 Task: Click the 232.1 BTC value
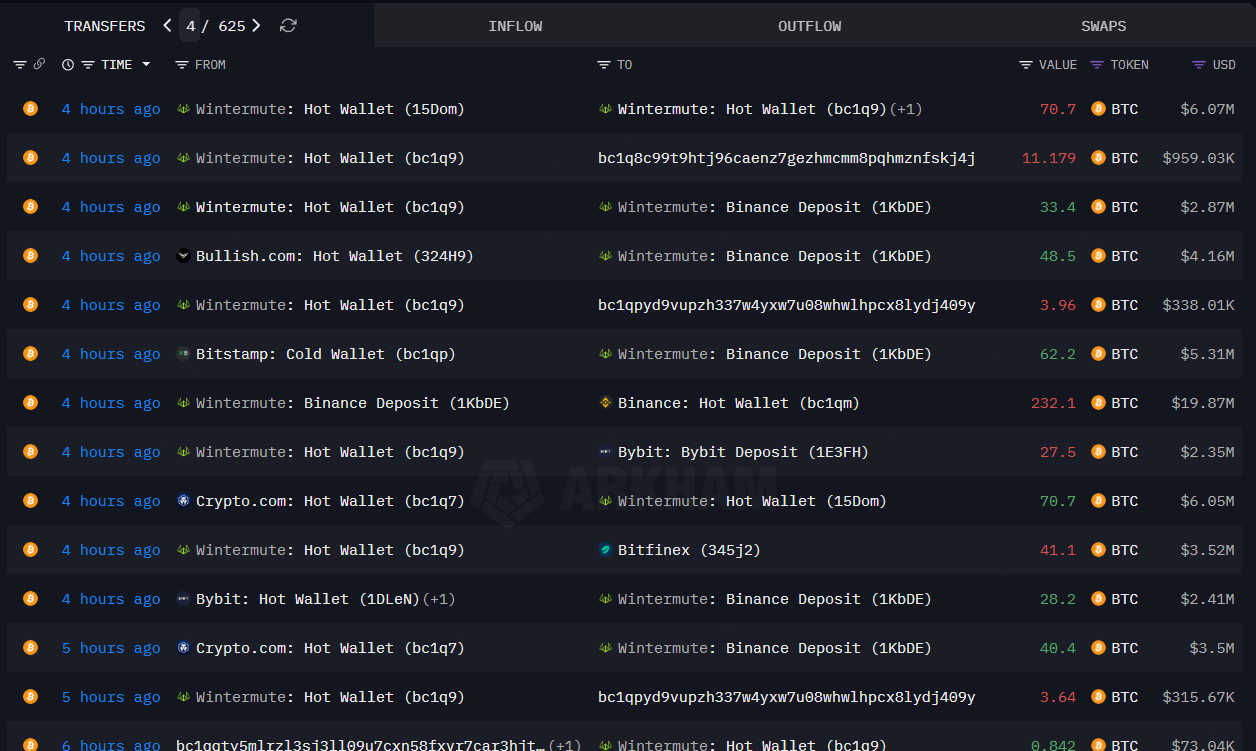click(x=1054, y=403)
